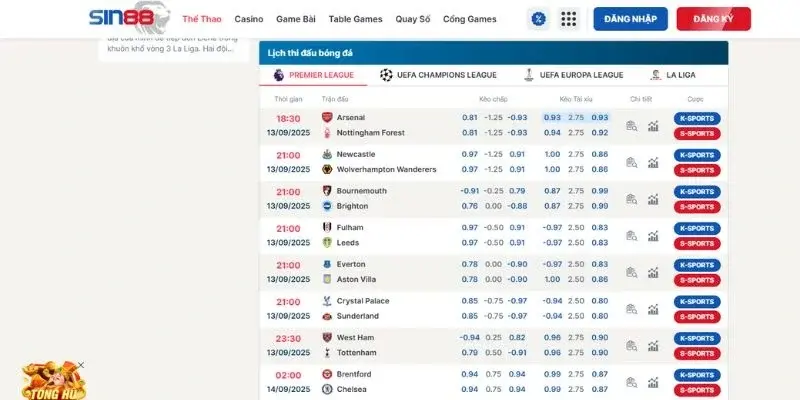
Task: Open match details icon for Arsenal match
Action: [632, 125]
